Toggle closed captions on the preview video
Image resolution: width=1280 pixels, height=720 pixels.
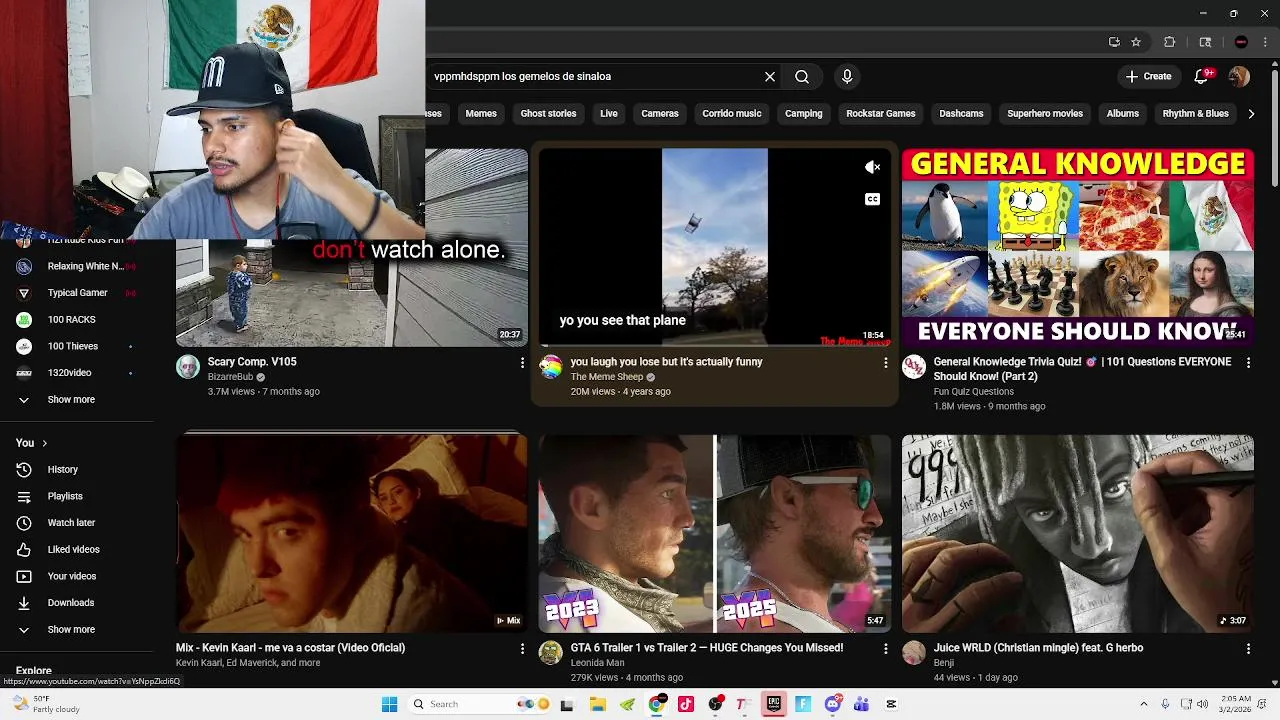coord(872,200)
